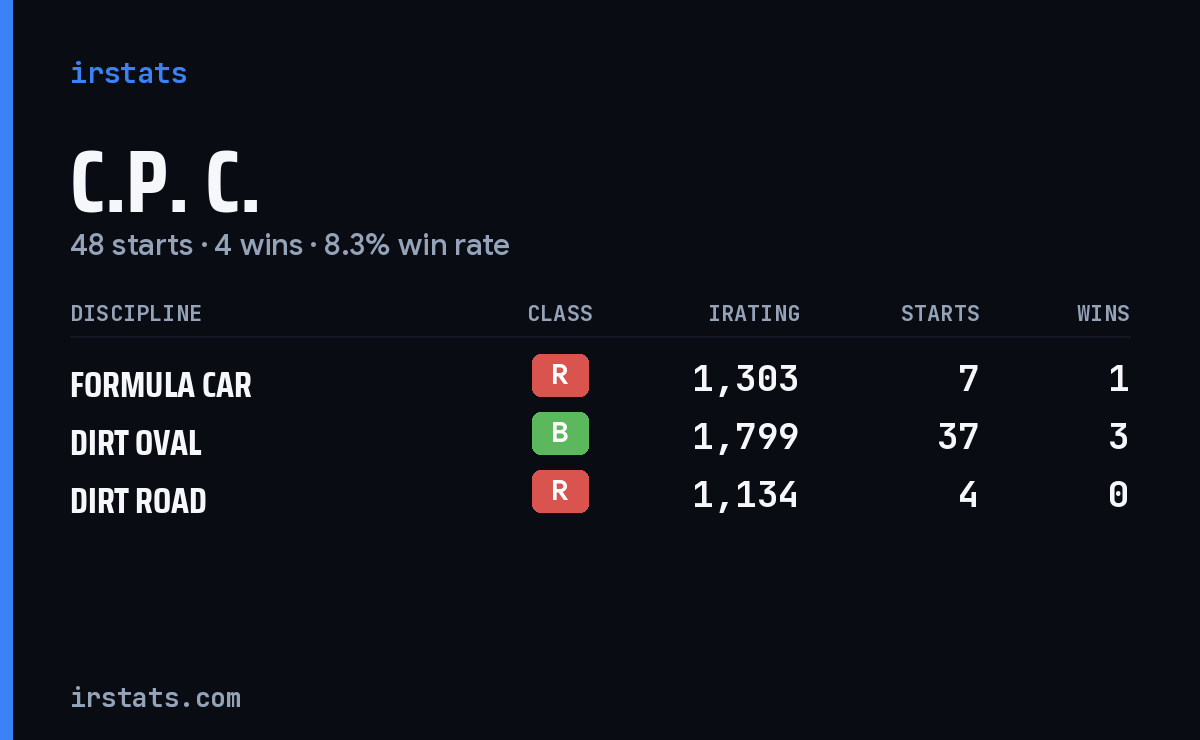
Task: Click the 1,799 iRating value
Action: point(746,437)
